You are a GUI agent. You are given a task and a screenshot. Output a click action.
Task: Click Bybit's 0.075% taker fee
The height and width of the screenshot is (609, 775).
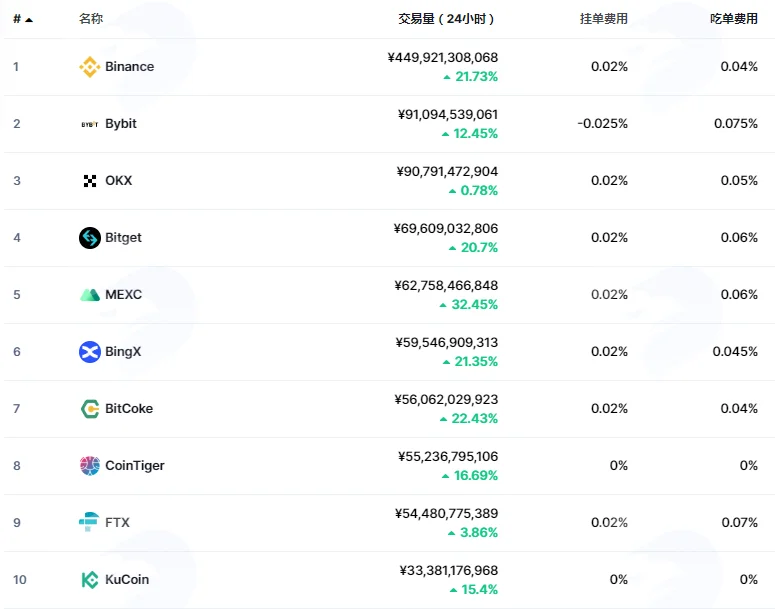tap(736, 124)
